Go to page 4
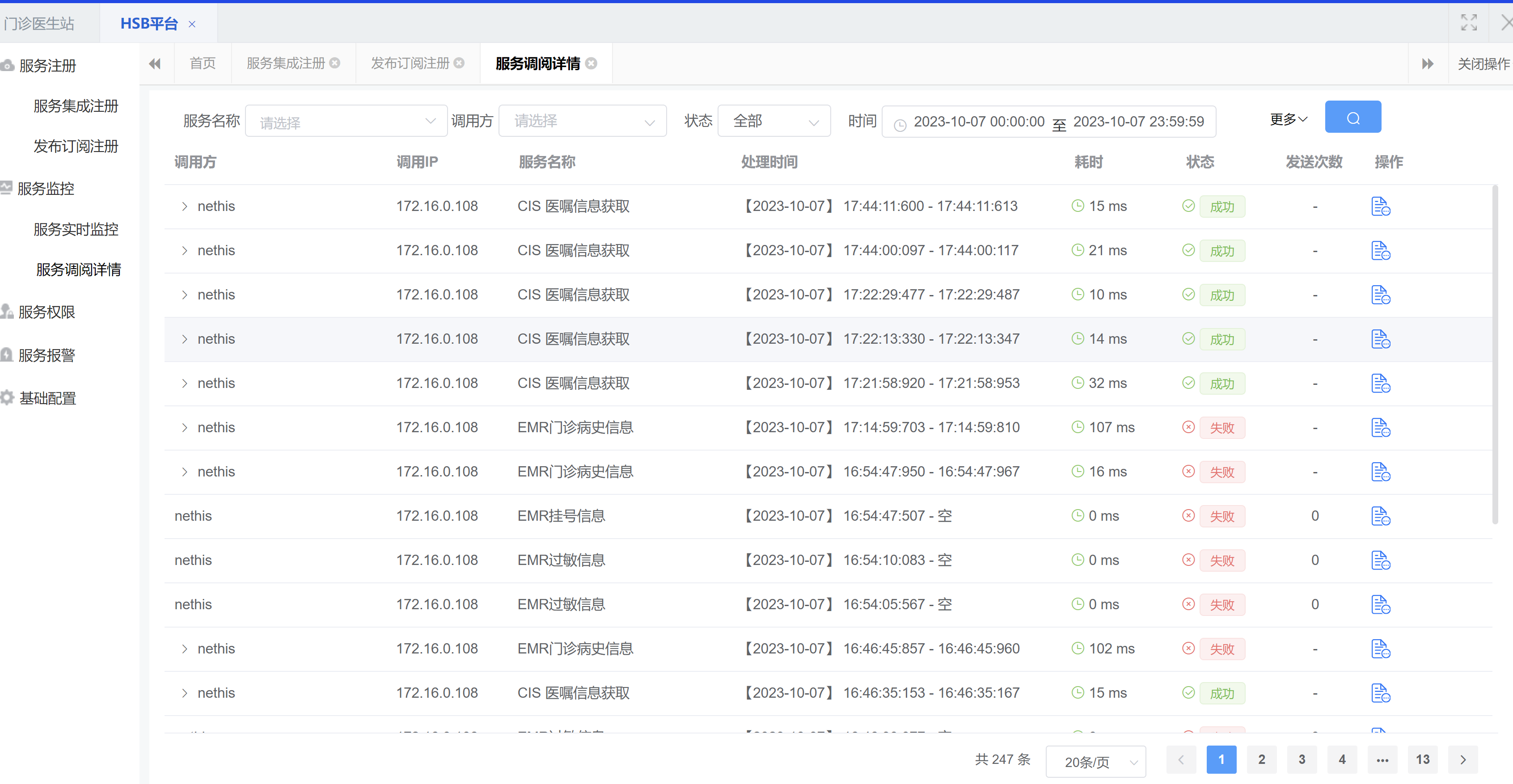This screenshot has height=784, width=1513. pos(1342,760)
